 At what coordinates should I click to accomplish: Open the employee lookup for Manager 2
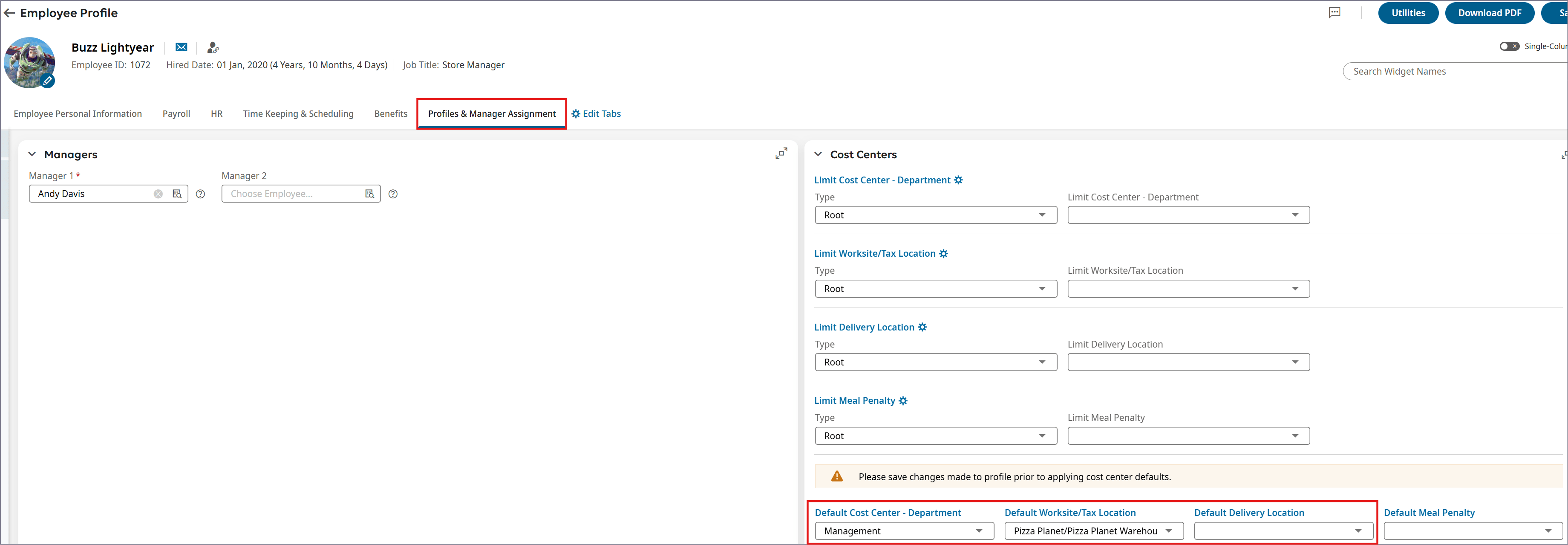(369, 194)
